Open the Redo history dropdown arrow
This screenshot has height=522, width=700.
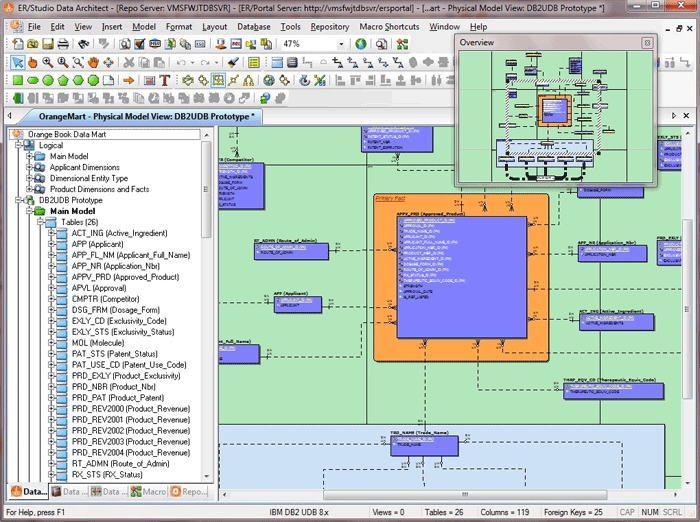tap(217, 63)
